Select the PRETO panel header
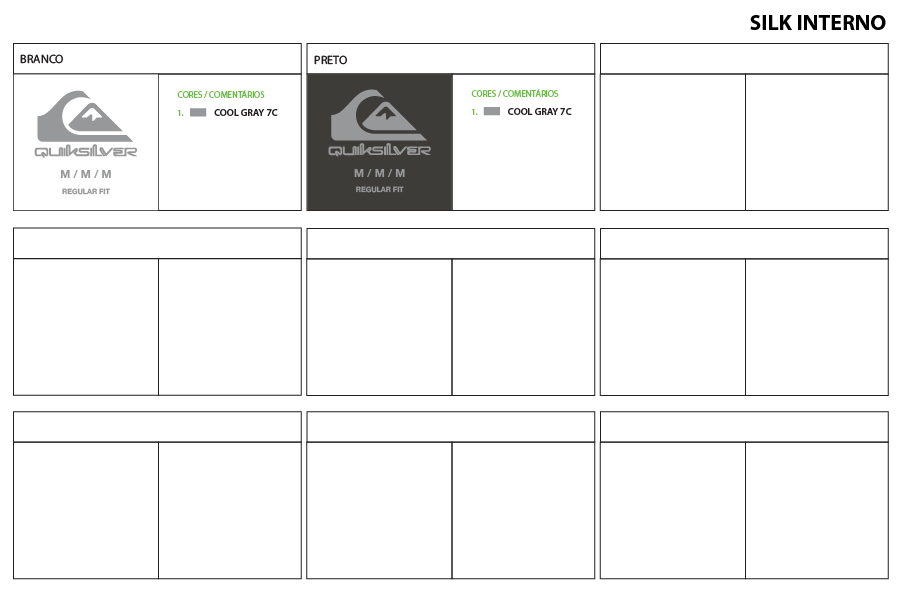Image resolution: width=900 pixels, height=600 pixels. pyautogui.click(x=451, y=59)
